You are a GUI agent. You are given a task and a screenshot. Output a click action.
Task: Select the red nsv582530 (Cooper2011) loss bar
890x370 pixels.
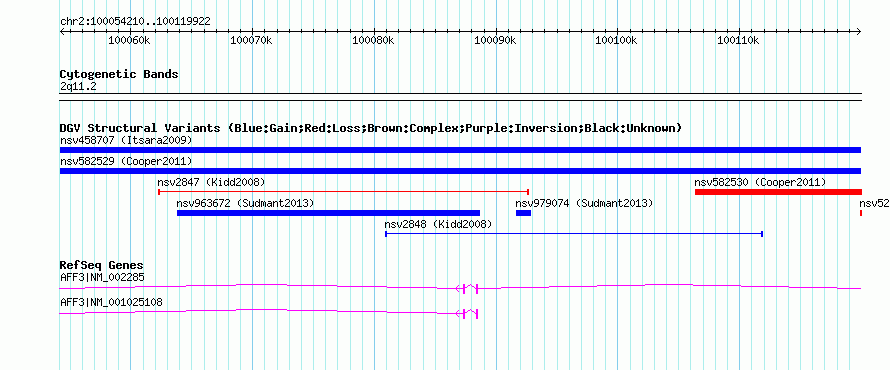778,192
